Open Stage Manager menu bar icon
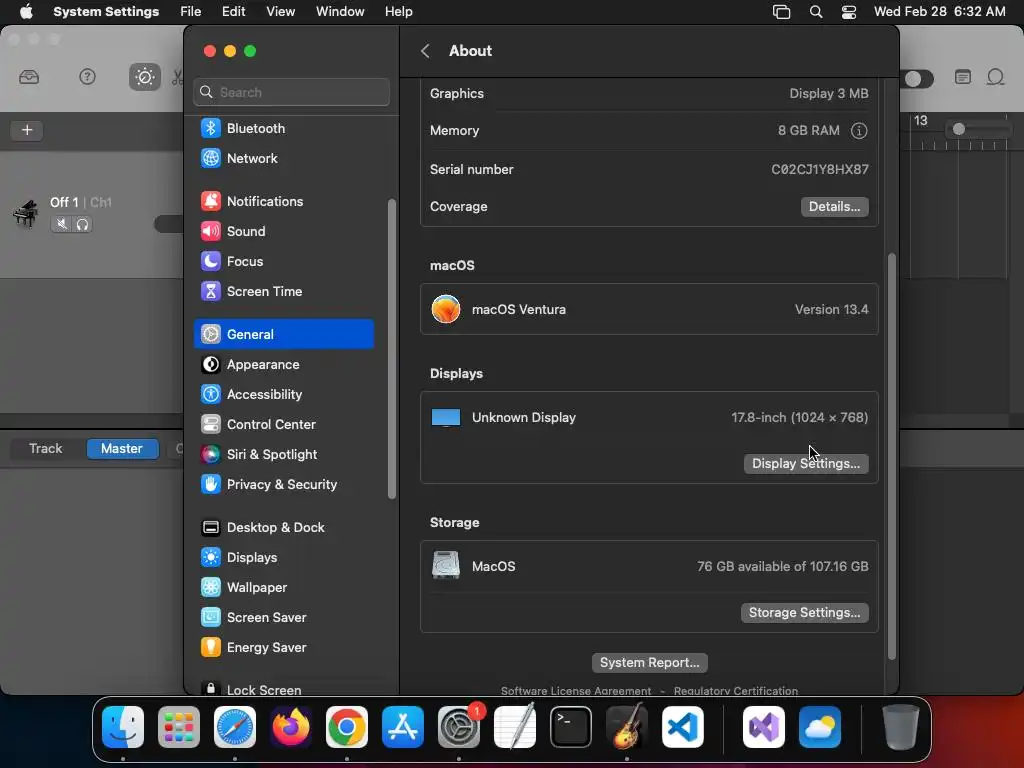This screenshot has height=768, width=1024. (x=781, y=12)
